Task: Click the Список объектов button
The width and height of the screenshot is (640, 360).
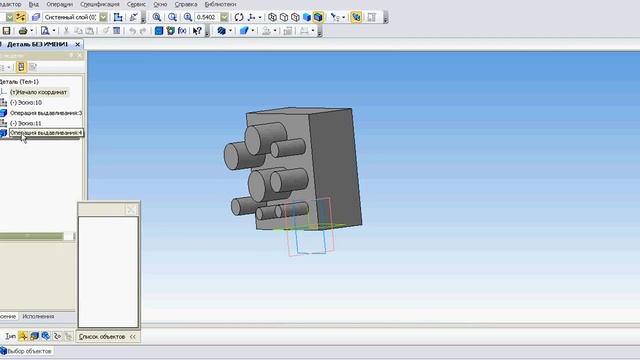Action: coord(102,337)
